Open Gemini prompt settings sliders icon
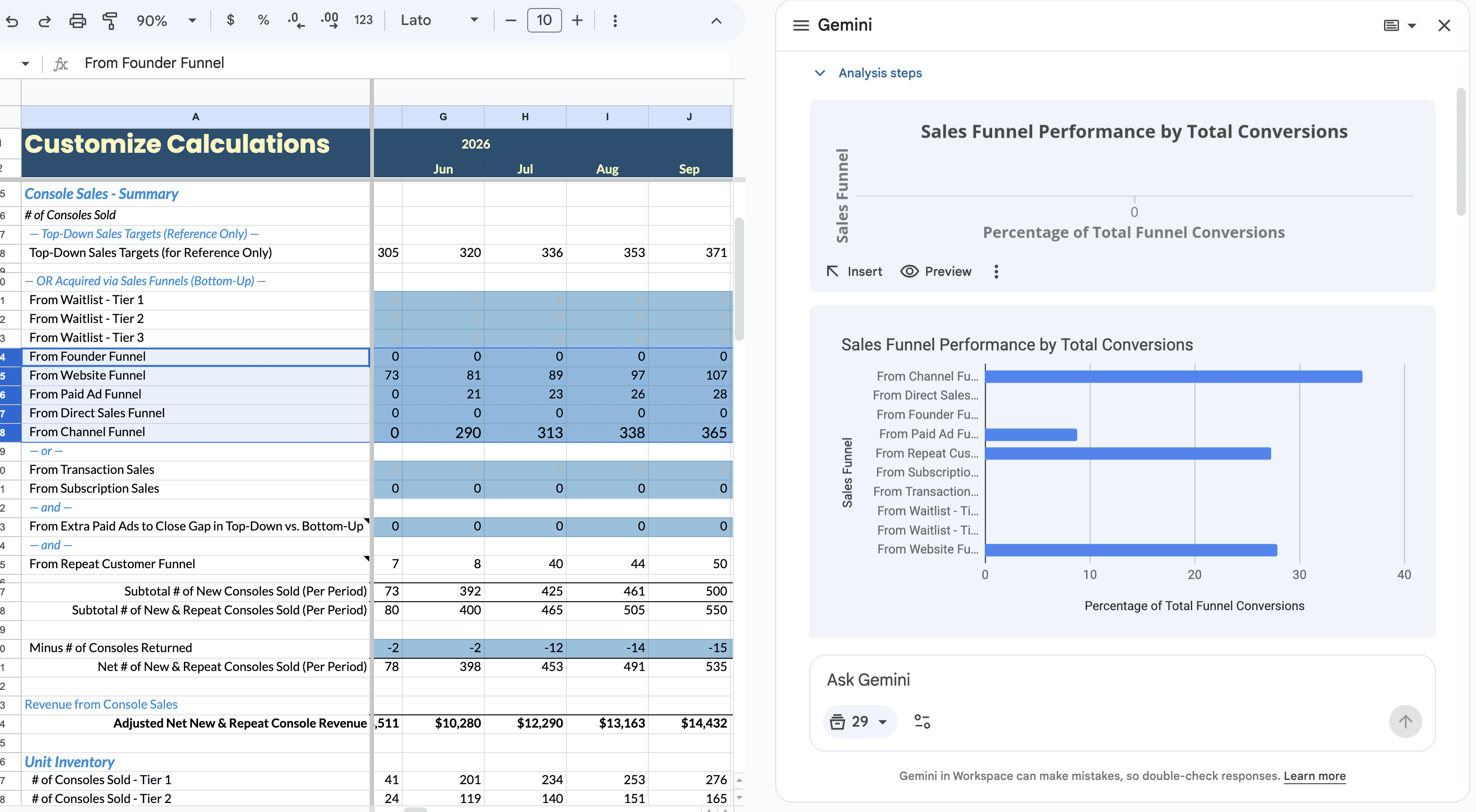This screenshot has width=1476, height=812. [922, 721]
